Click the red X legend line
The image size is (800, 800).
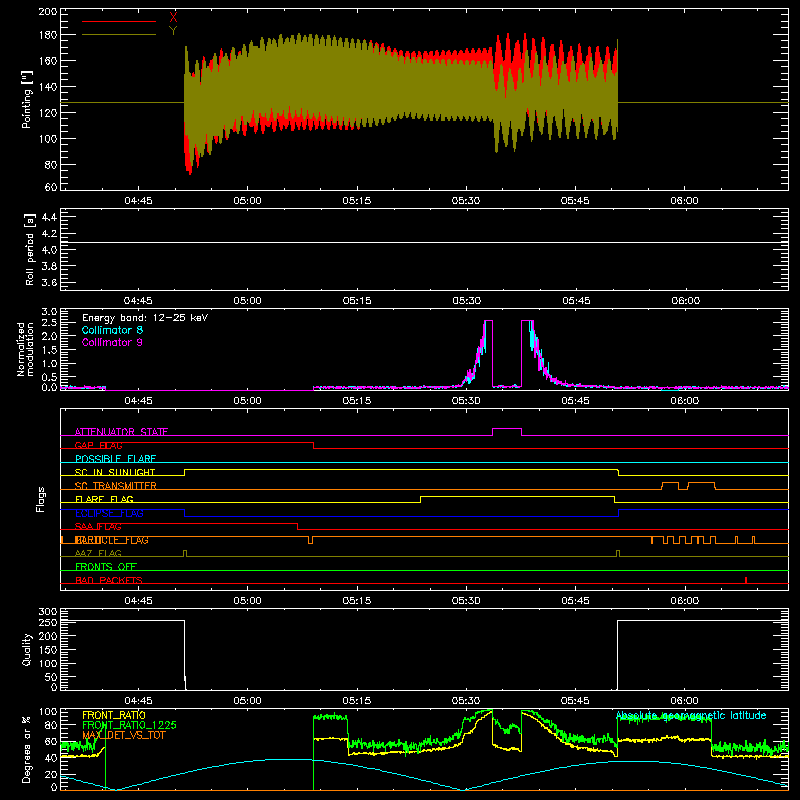tap(119, 21)
